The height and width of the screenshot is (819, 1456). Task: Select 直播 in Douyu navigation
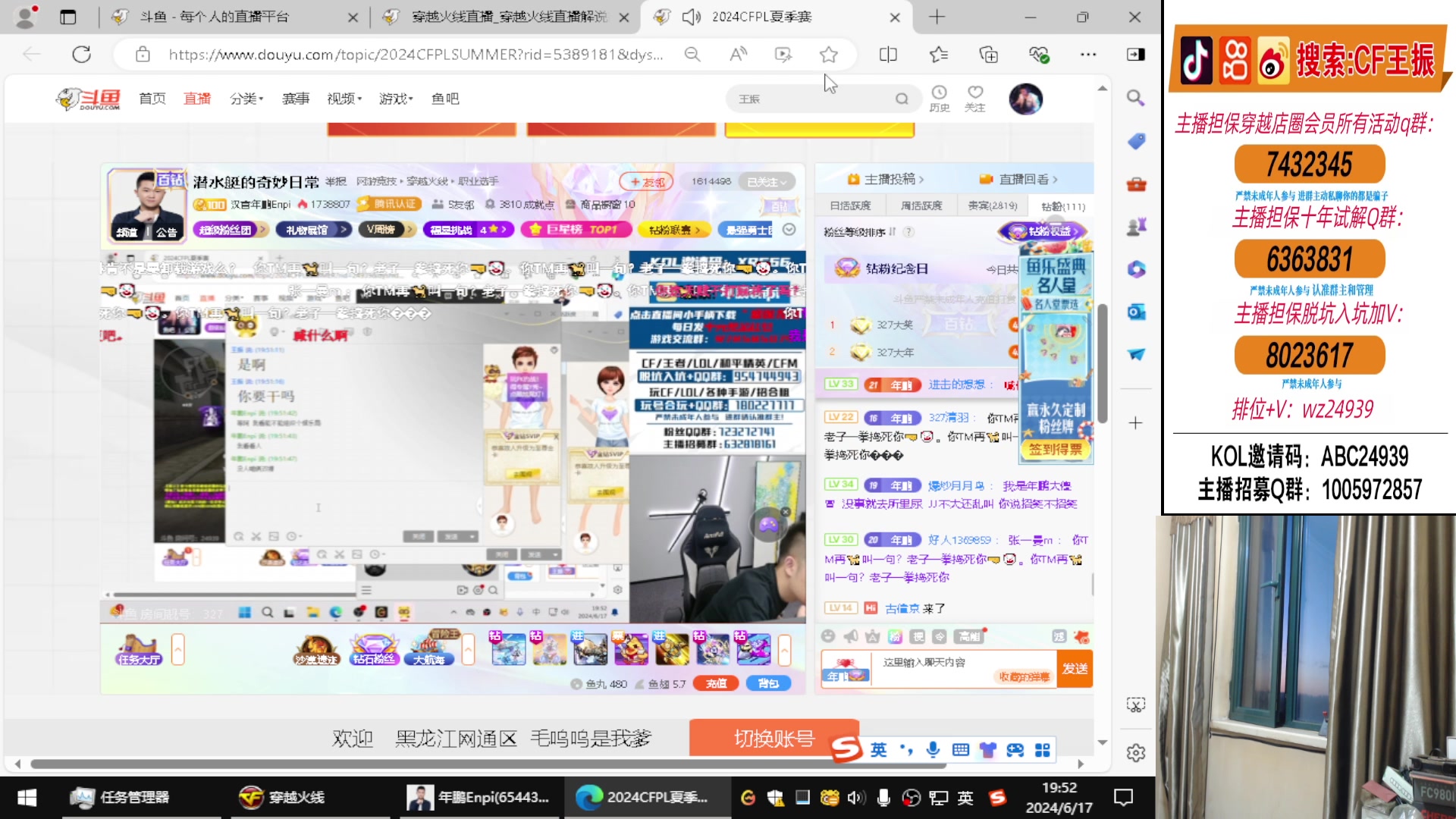point(197,99)
